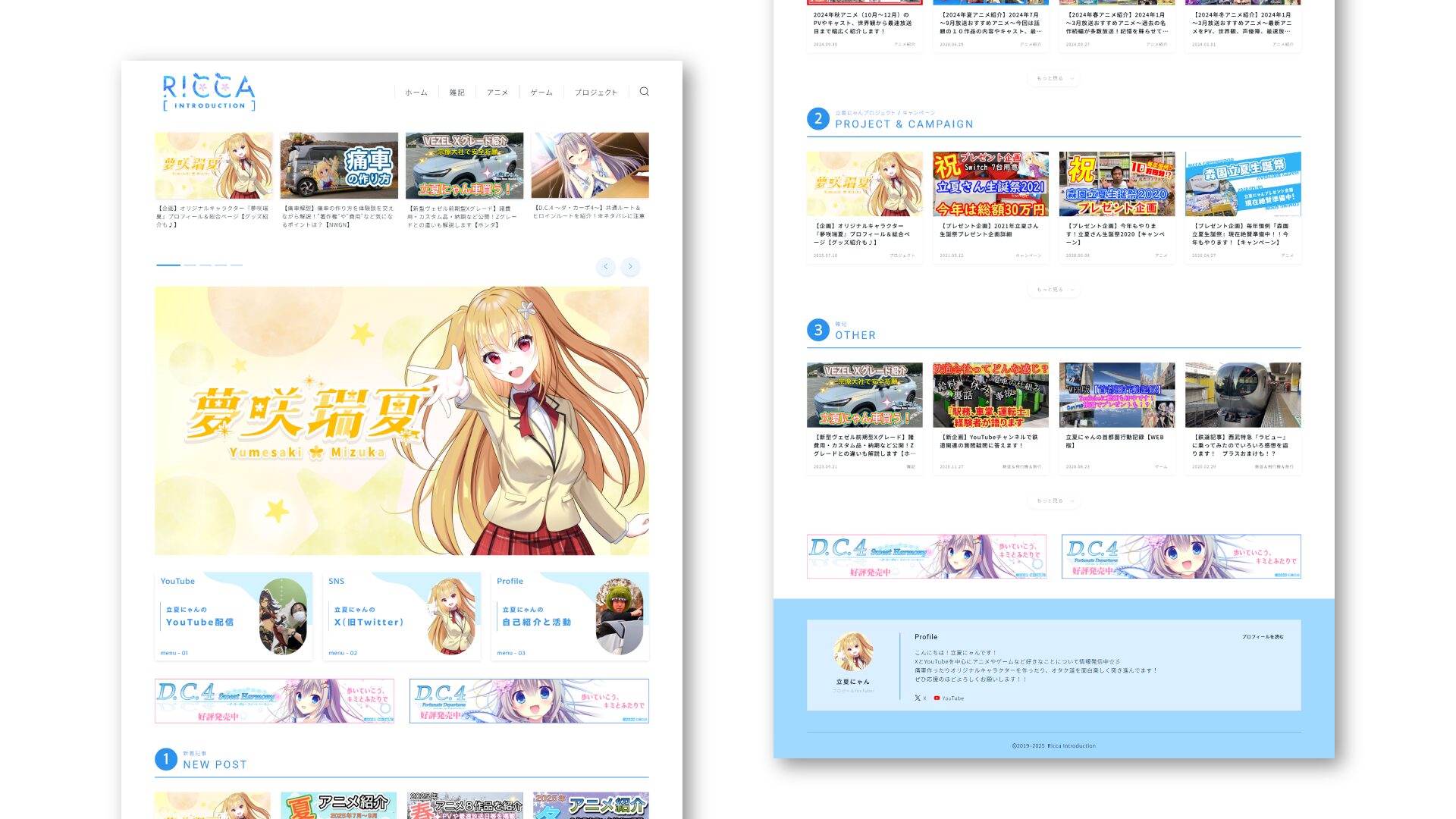Select the second carousel pagination dot
This screenshot has height=819, width=1456.
(190, 265)
